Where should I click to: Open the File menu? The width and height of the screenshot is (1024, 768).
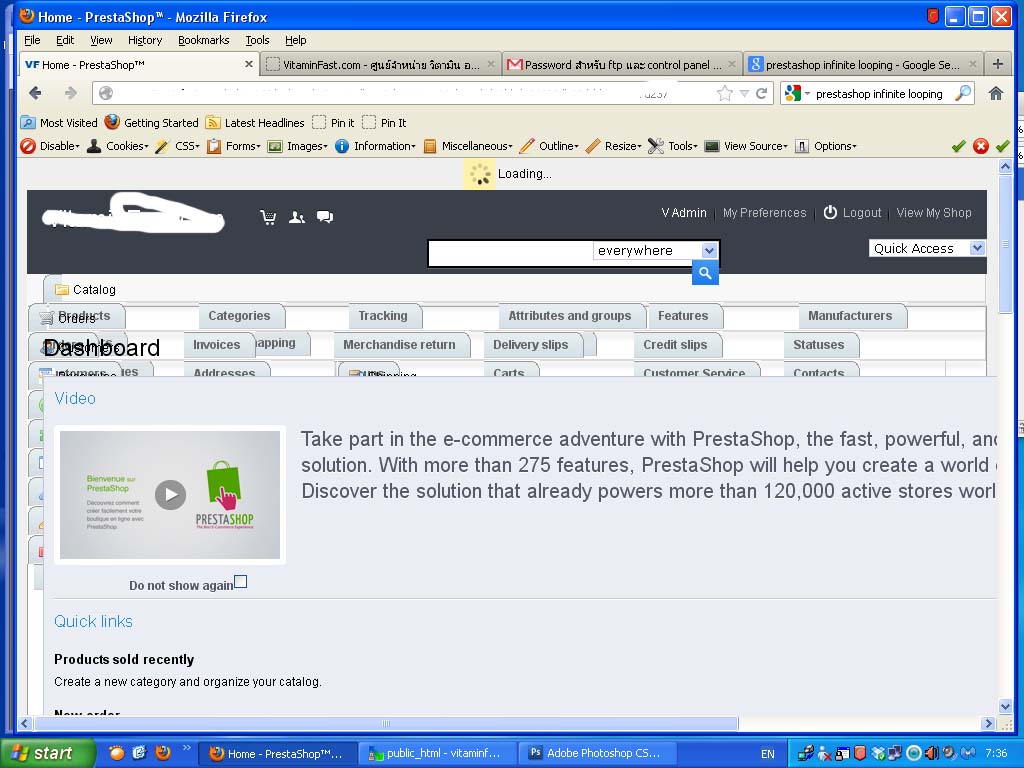(32, 40)
